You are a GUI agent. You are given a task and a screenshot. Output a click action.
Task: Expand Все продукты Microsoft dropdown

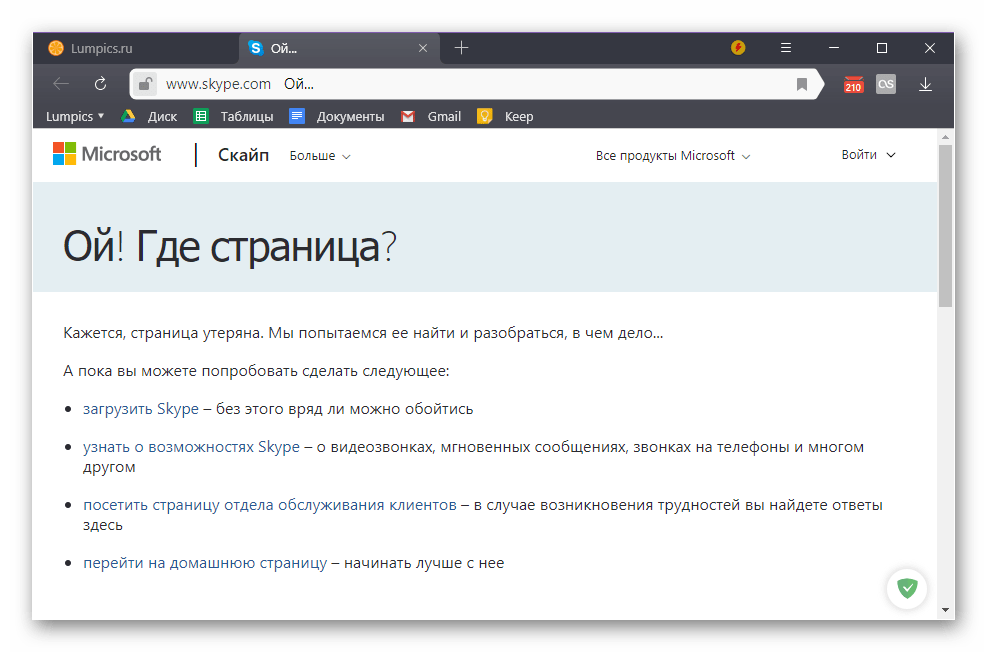click(x=672, y=156)
